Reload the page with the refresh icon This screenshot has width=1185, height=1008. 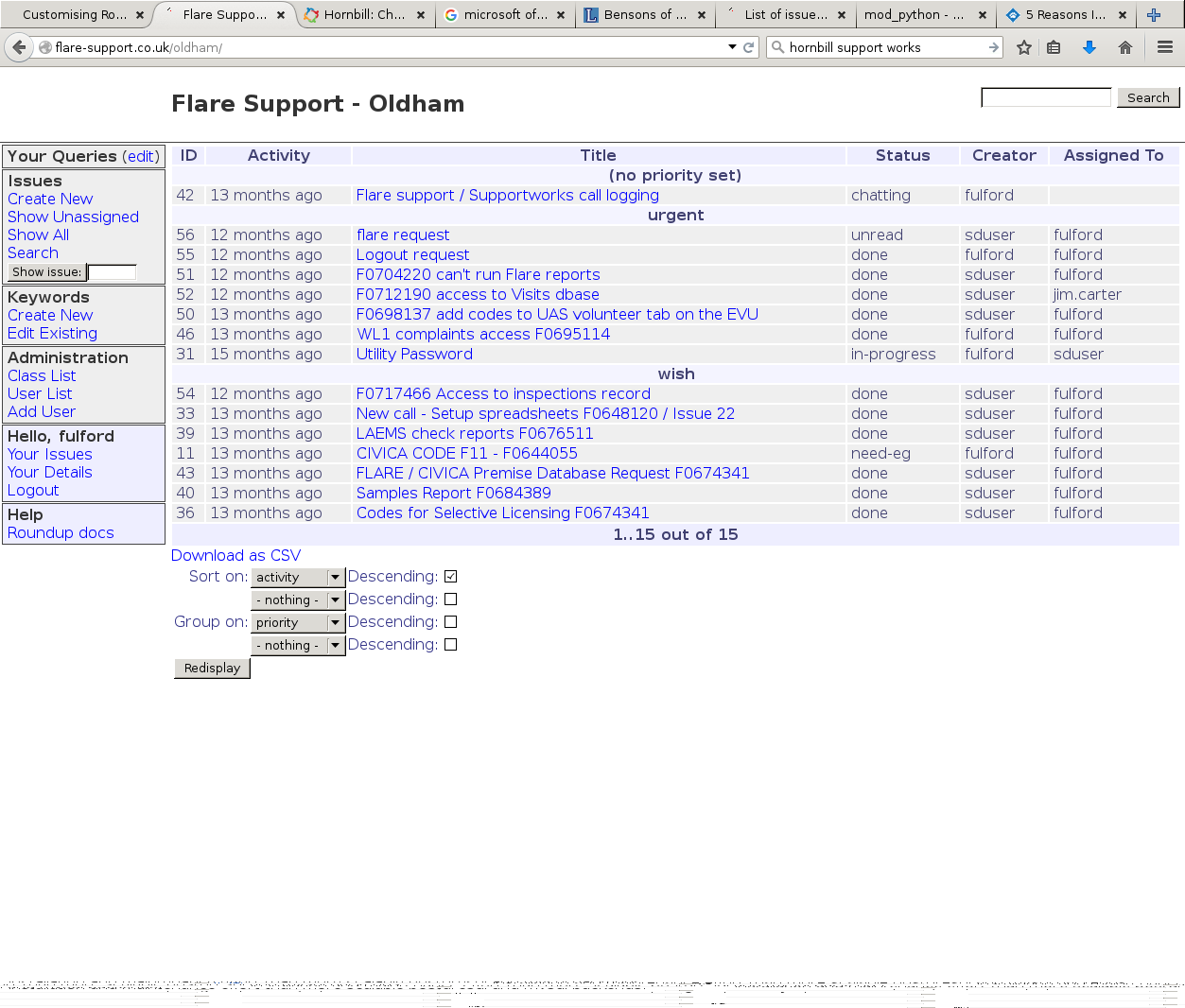(x=749, y=47)
